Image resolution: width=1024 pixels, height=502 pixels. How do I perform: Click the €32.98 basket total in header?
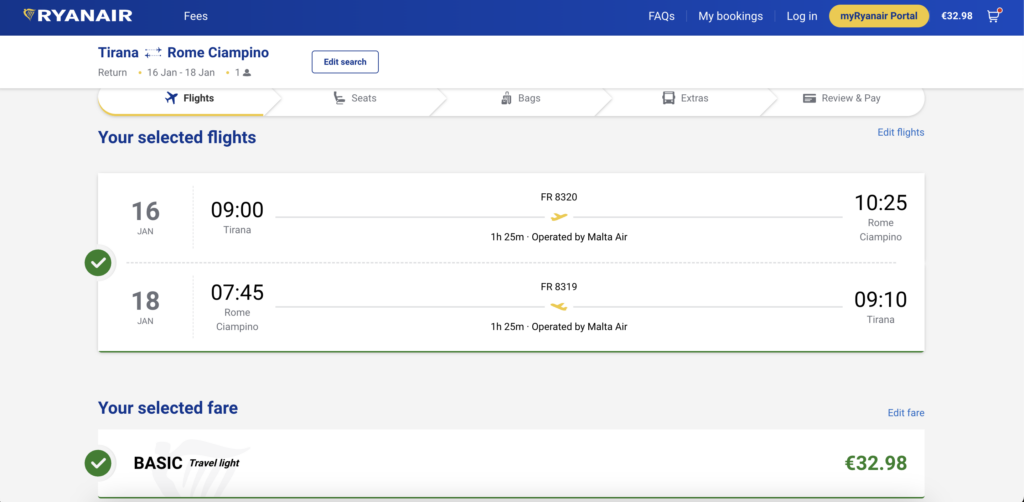[957, 16]
